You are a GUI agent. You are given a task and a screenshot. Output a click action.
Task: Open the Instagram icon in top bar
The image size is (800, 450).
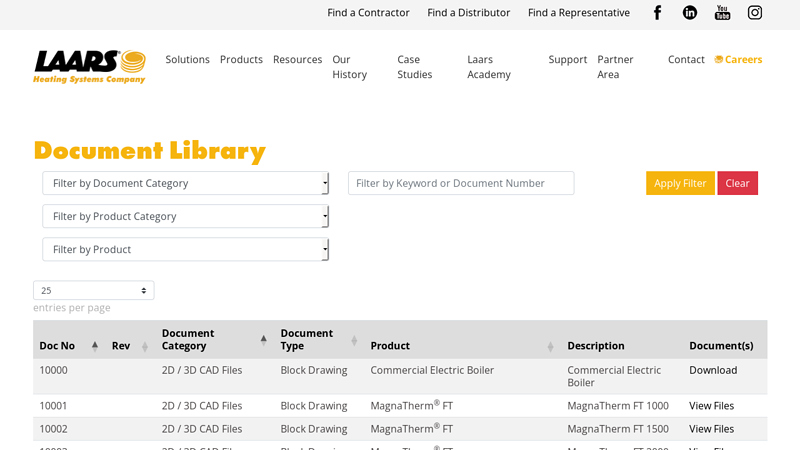click(x=755, y=13)
